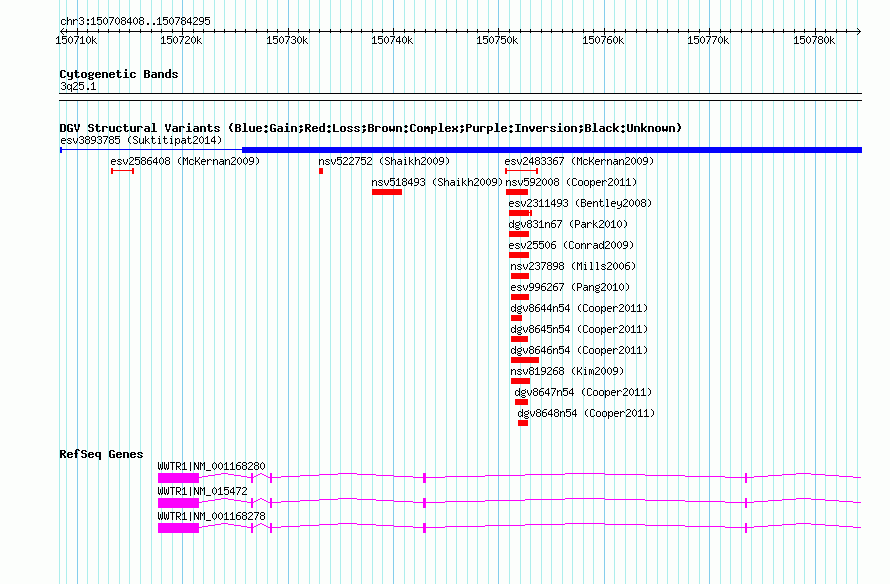Click the Cytogenetic Bands track title

(x=119, y=74)
